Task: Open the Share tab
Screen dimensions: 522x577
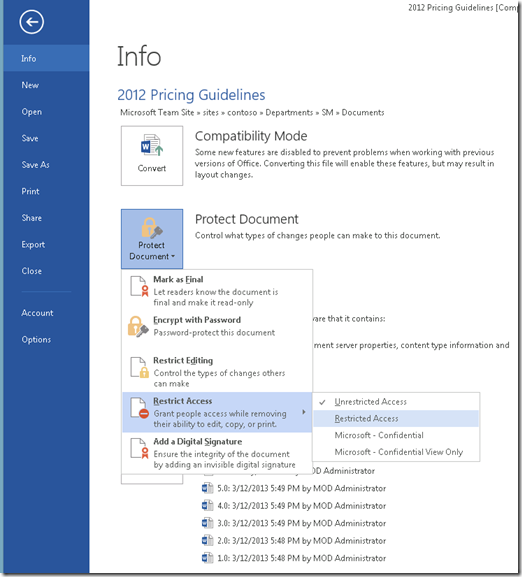Action: click(x=46, y=218)
